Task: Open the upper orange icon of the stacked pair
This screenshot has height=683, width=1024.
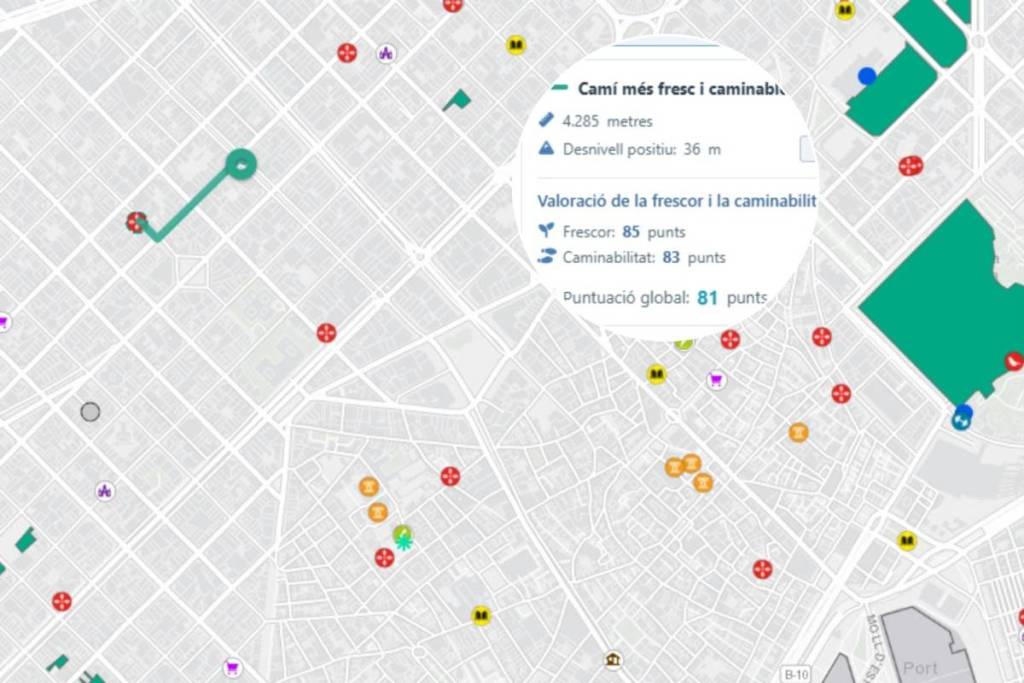Action: tap(369, 486)
